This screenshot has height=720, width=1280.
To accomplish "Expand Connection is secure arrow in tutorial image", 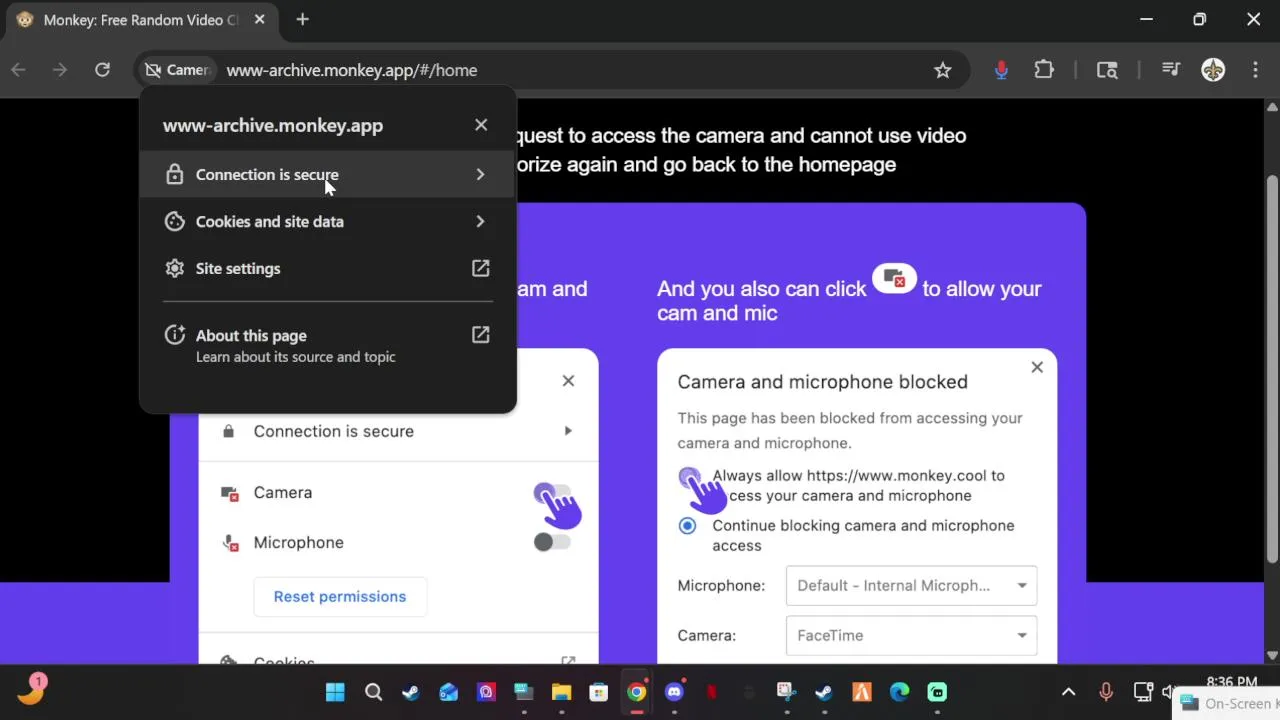I will point(568,431).
